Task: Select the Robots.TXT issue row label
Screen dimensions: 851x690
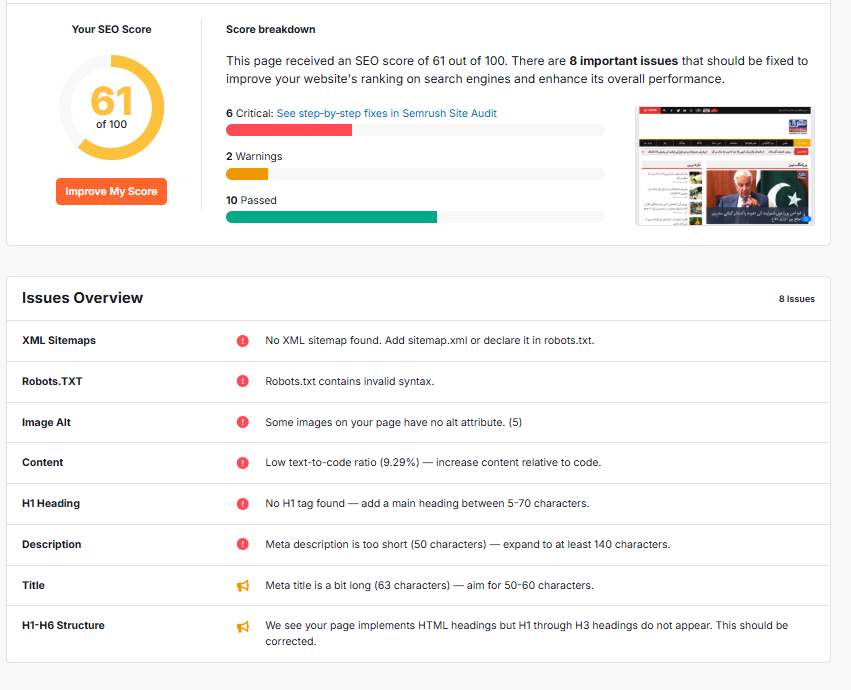Action: (52, 381)
